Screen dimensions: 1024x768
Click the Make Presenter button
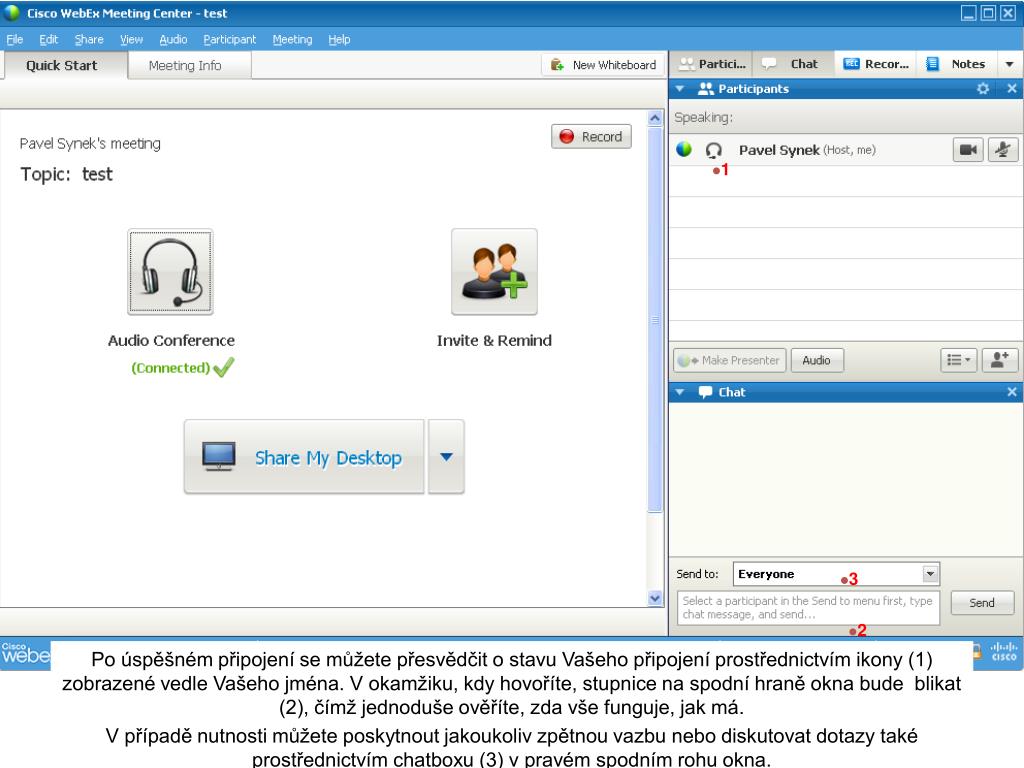tap(729, 360)
